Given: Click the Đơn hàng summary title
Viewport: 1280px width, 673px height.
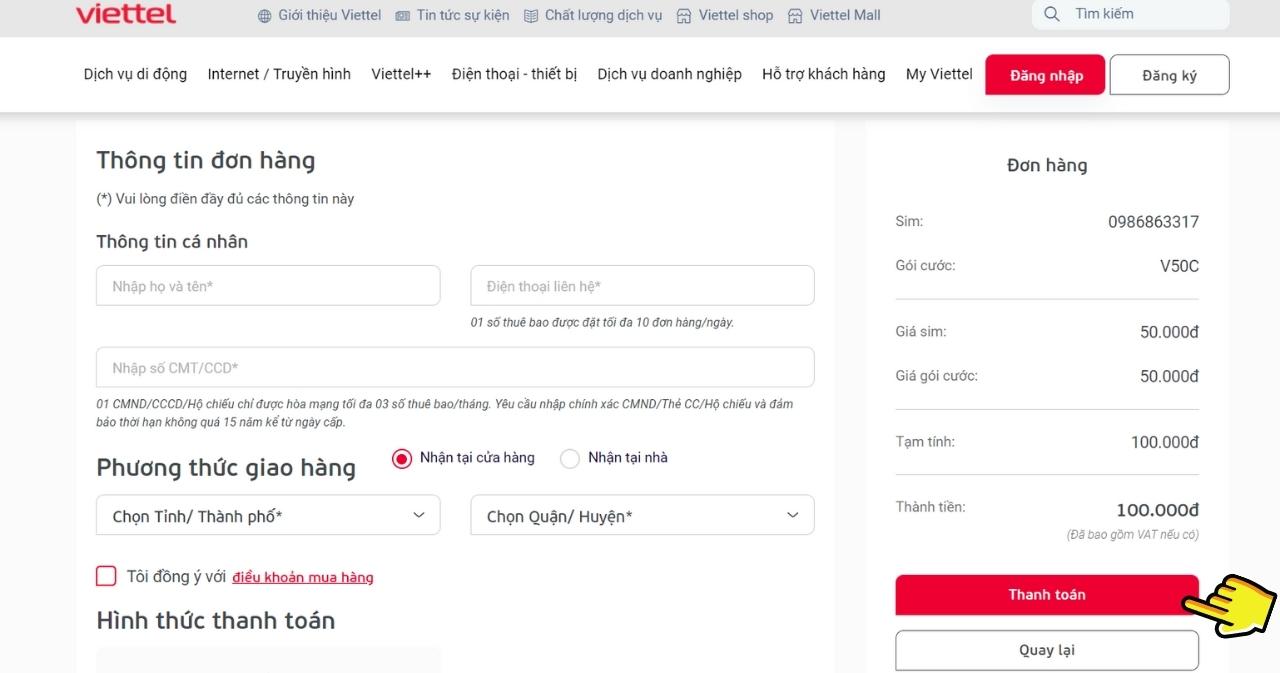Looking at the screenshot, I should coord(1047,165).
